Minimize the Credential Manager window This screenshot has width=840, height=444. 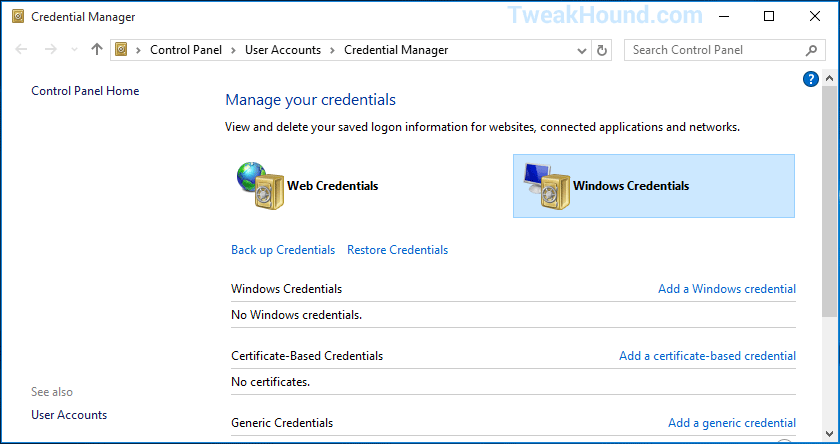click(723, 17)
